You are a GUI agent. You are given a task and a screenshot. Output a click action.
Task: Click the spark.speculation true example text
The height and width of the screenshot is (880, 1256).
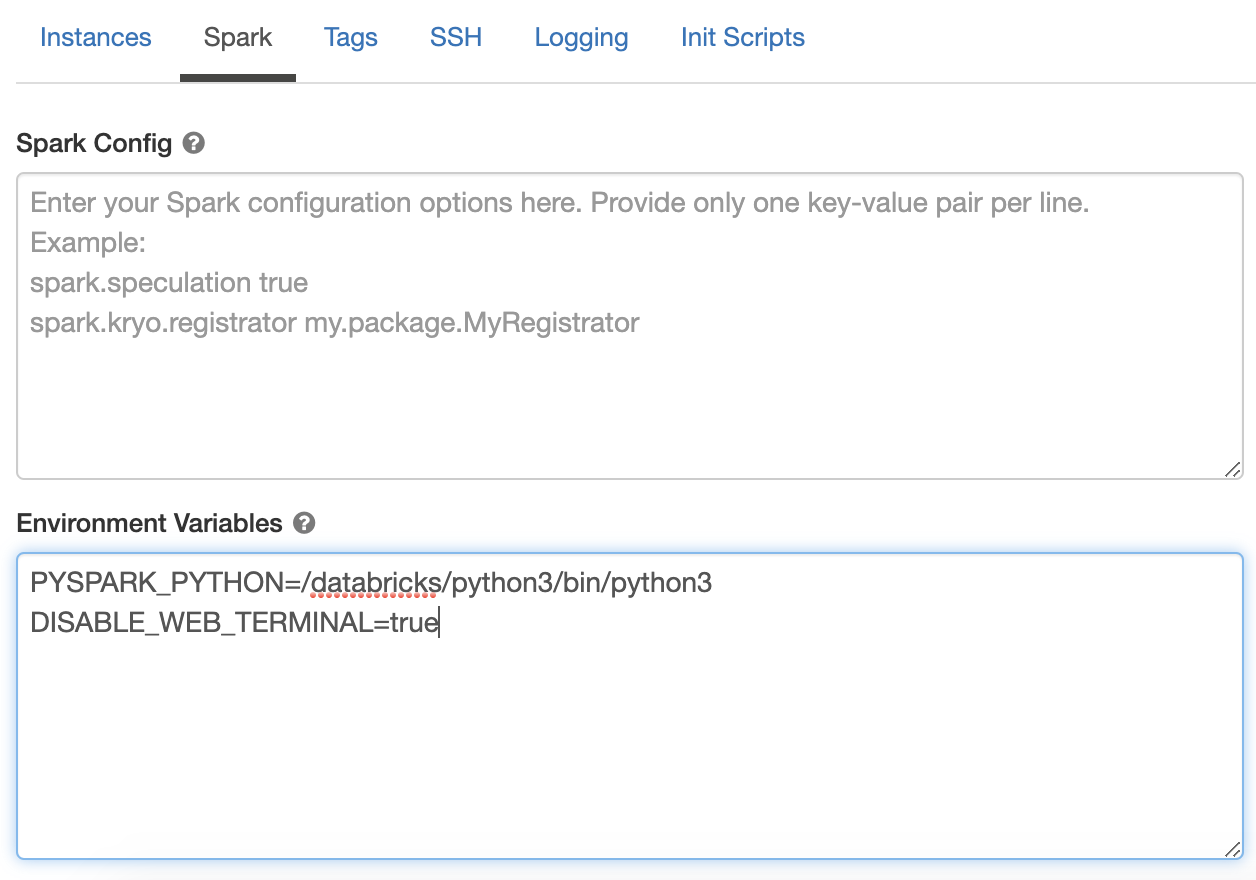tap(168, 282)
